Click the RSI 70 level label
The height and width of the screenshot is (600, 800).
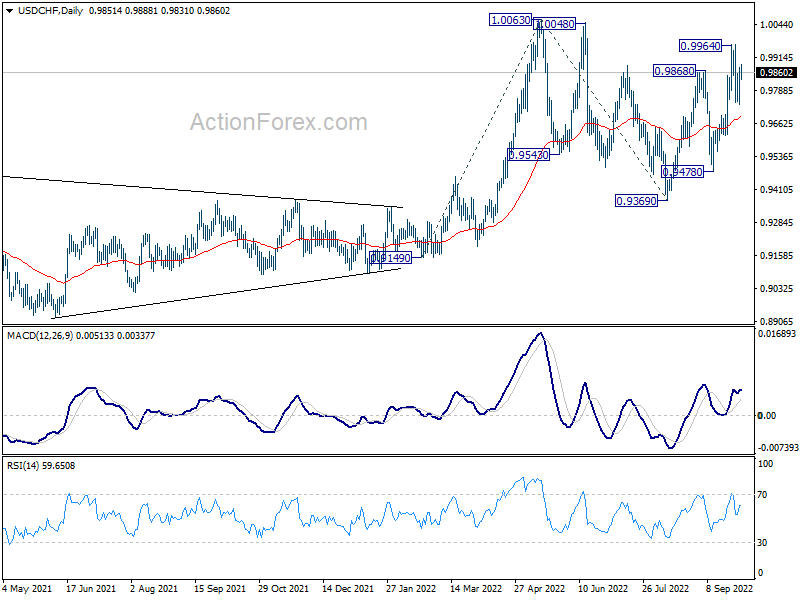pos(762,494)
